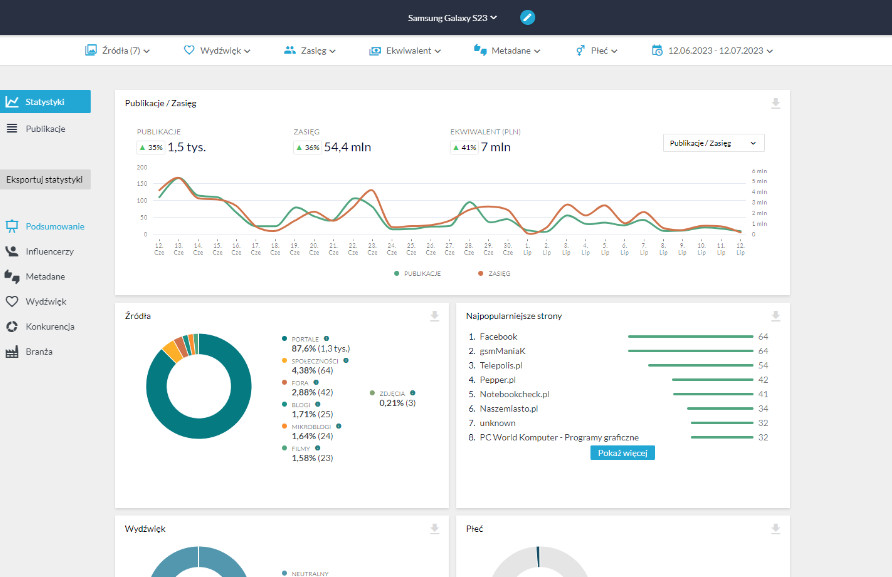892x577 pixels.
Task: Click the Ekwiwalent money icon
Action: [x=374, y=51]
